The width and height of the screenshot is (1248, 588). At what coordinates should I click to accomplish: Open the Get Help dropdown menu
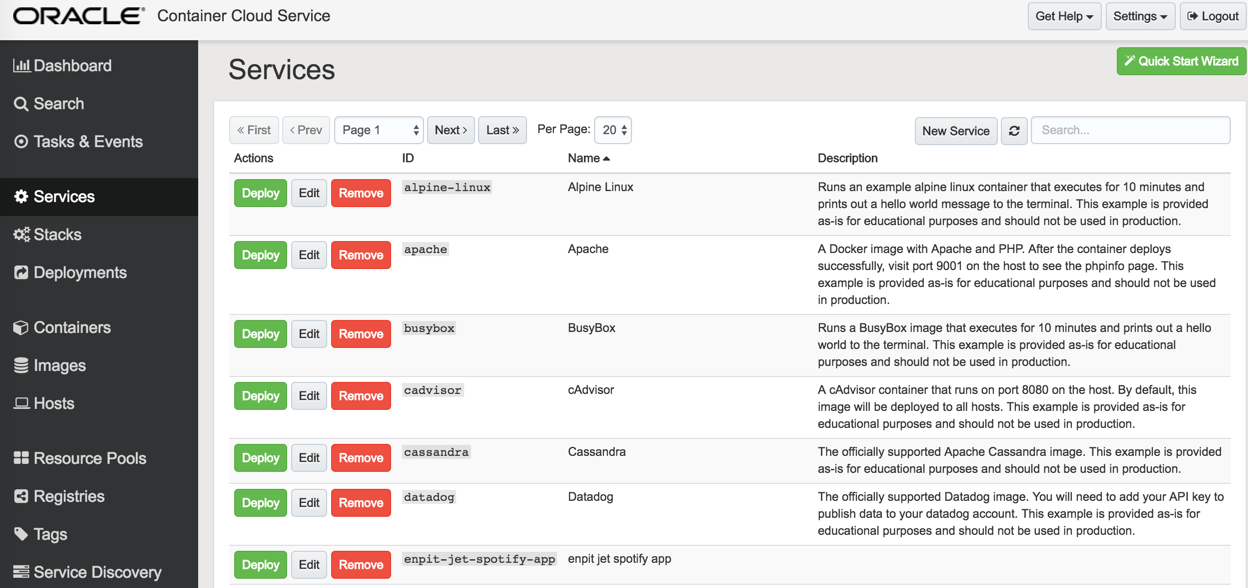click(1064, 16)
